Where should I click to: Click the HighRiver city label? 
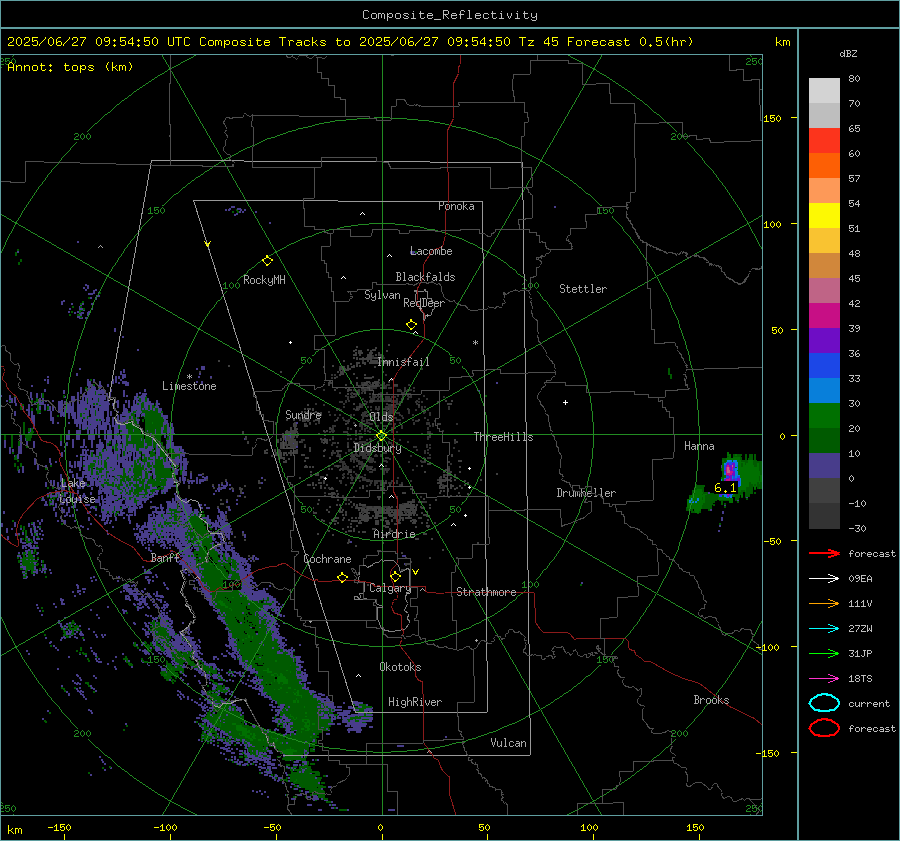tap(415, 702)
